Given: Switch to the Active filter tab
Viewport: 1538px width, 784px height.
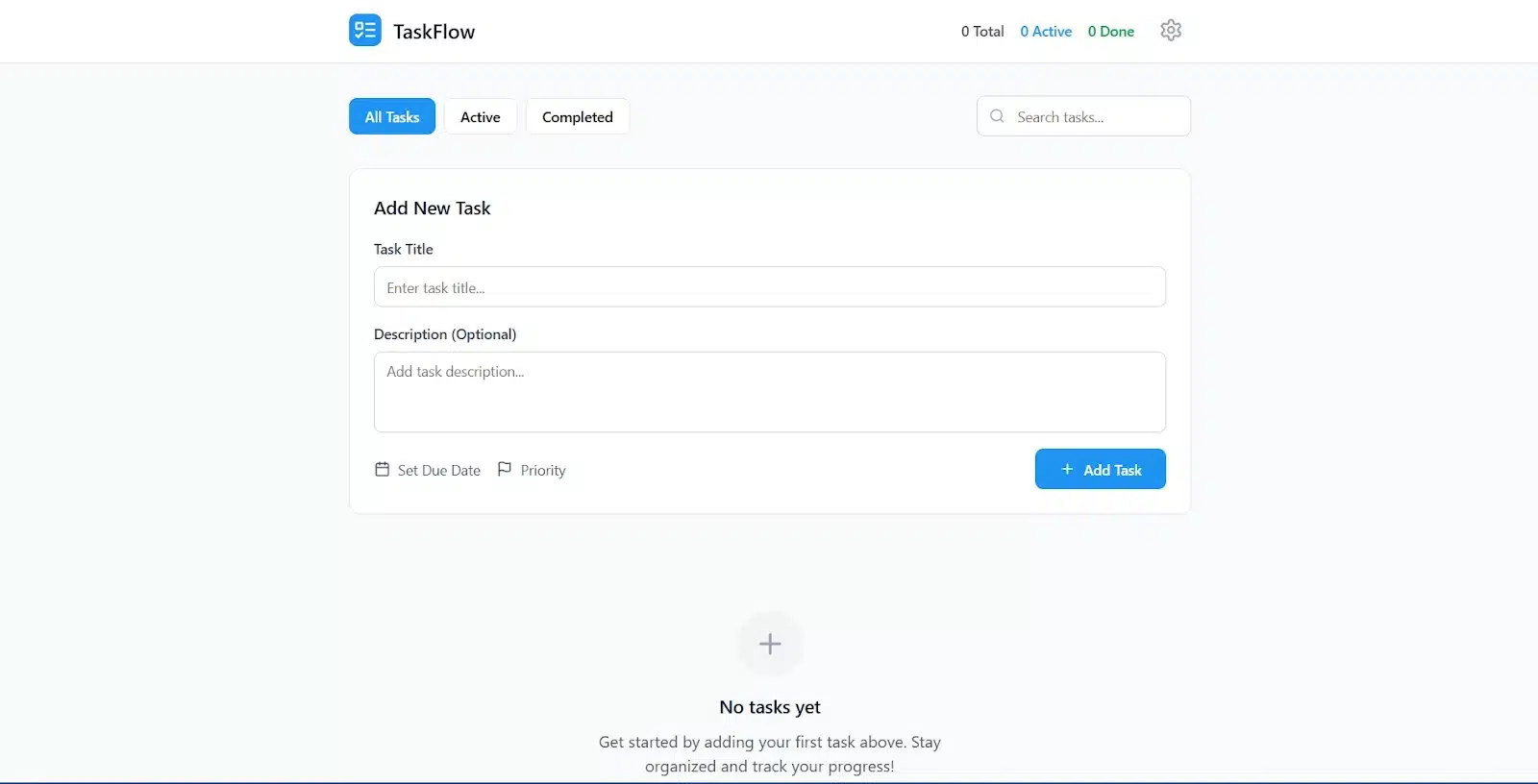Looking at the screenshot, I should pyautogui.click(x=481, y=117).
